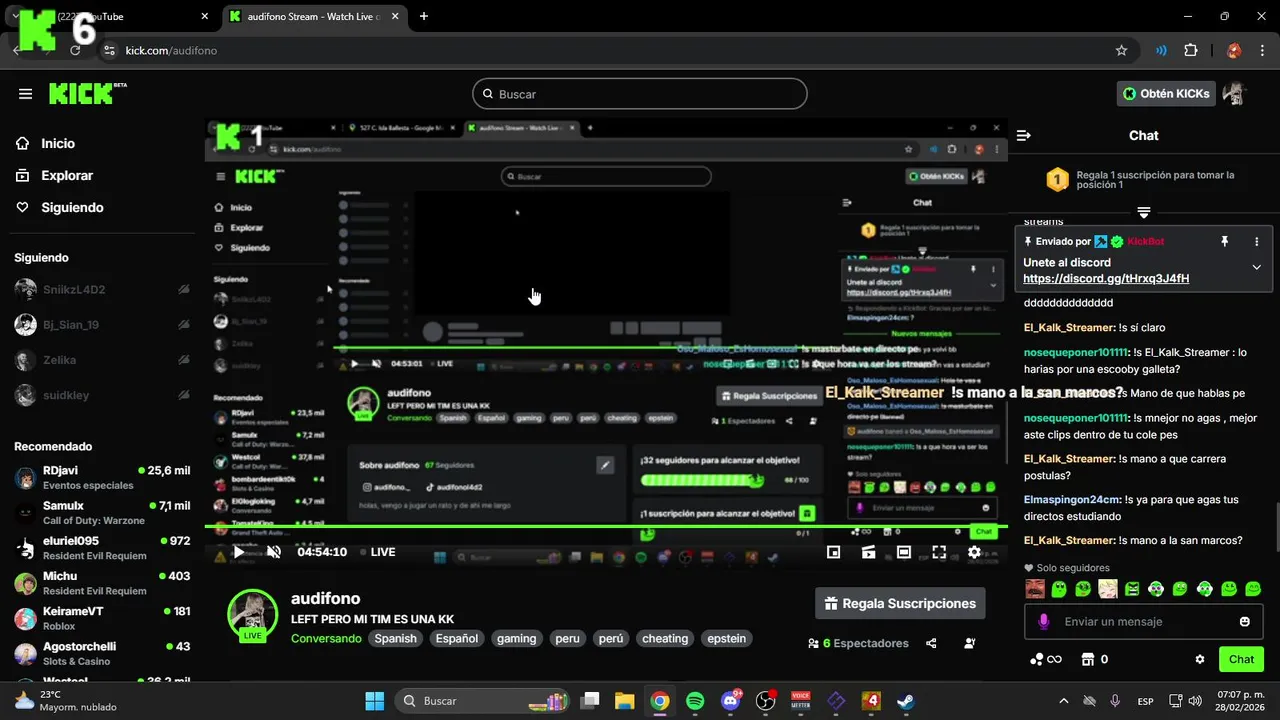
Task: Share the stream via share icon
Action: 932,643
